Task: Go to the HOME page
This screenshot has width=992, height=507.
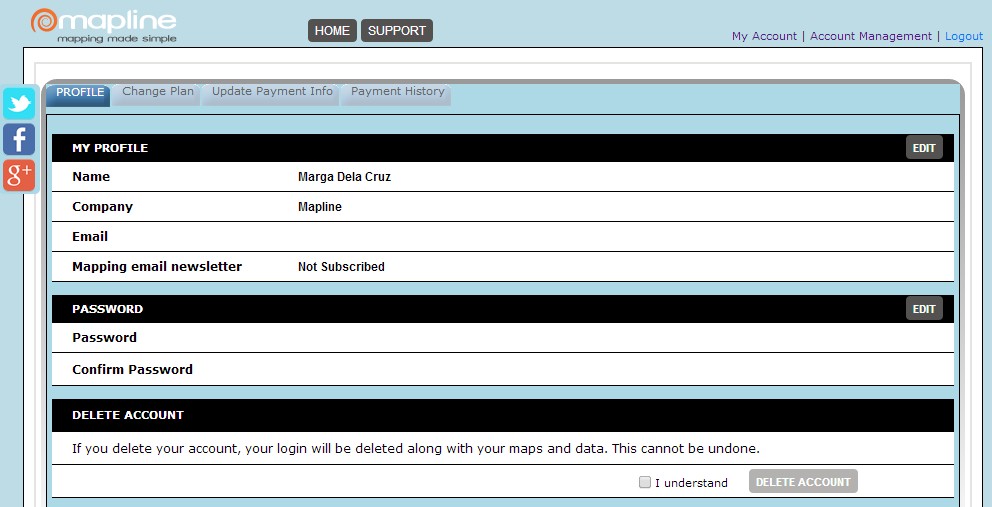Action: [332, 30]
